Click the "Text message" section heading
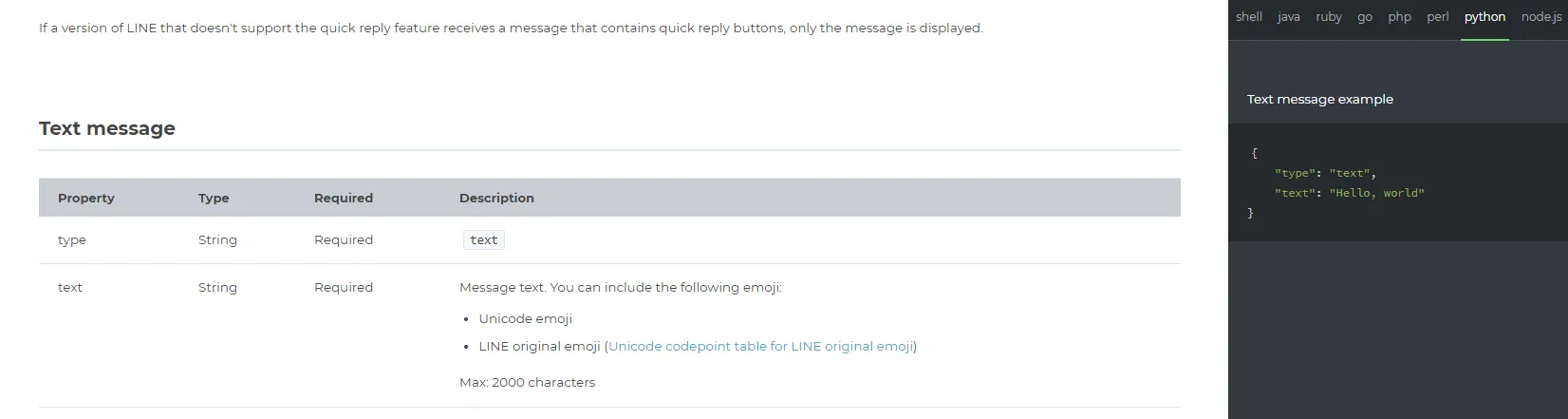The image size is (1568, 419). coord(107,128)
